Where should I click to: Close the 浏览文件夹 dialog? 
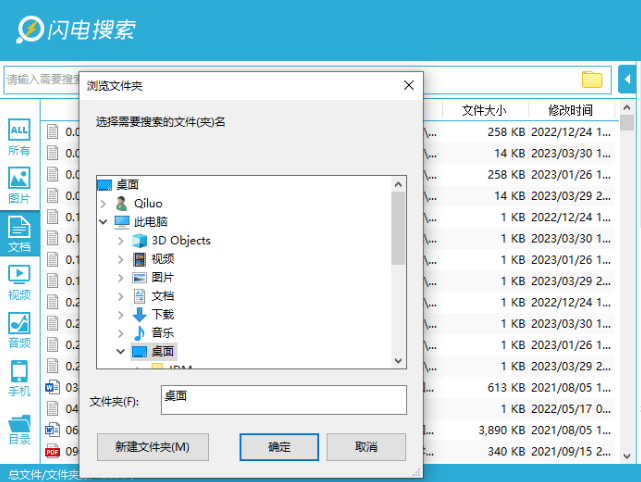point(409,85)
